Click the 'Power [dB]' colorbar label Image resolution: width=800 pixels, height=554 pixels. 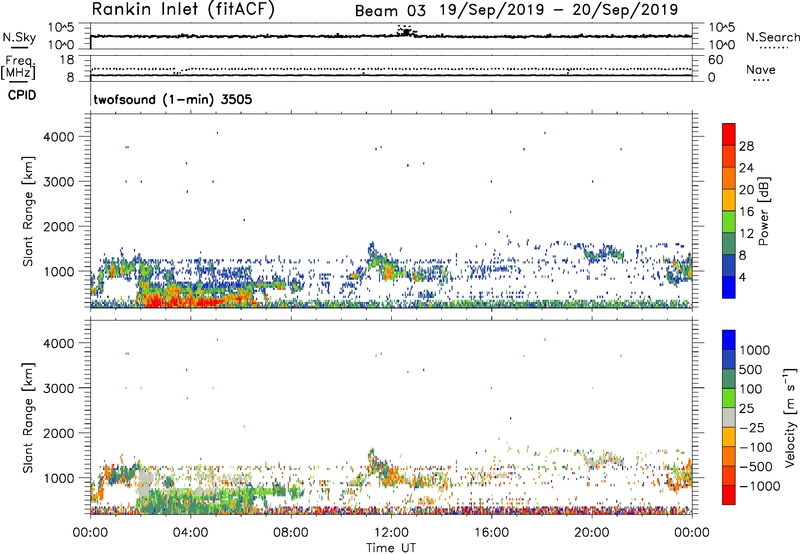(x=763, y=211)
